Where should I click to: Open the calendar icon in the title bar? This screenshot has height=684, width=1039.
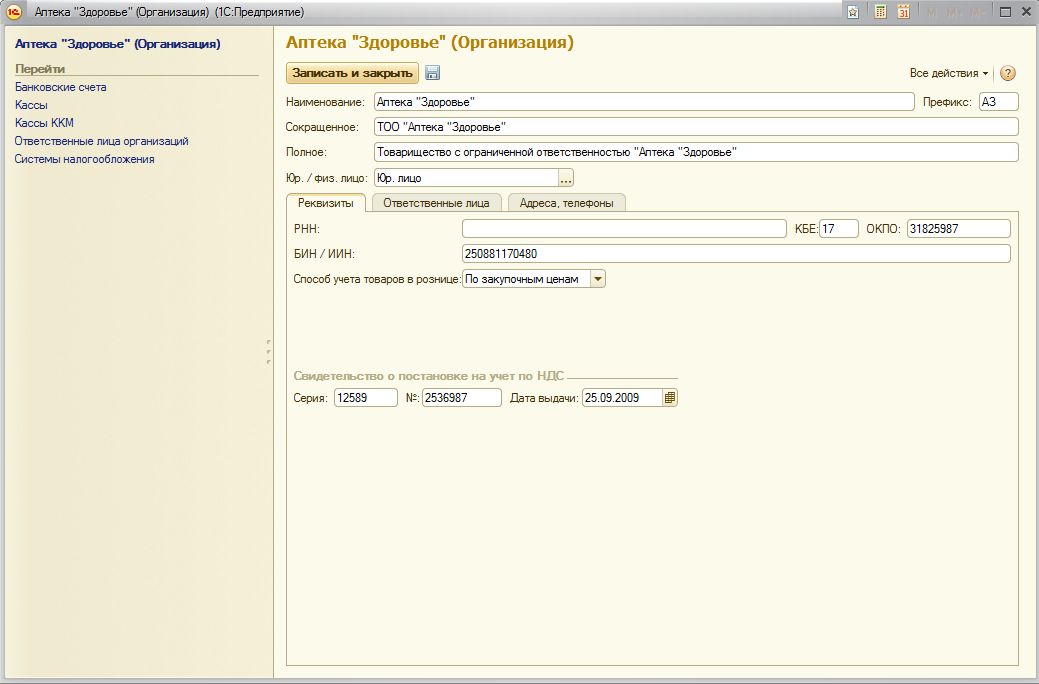point(903,12)
